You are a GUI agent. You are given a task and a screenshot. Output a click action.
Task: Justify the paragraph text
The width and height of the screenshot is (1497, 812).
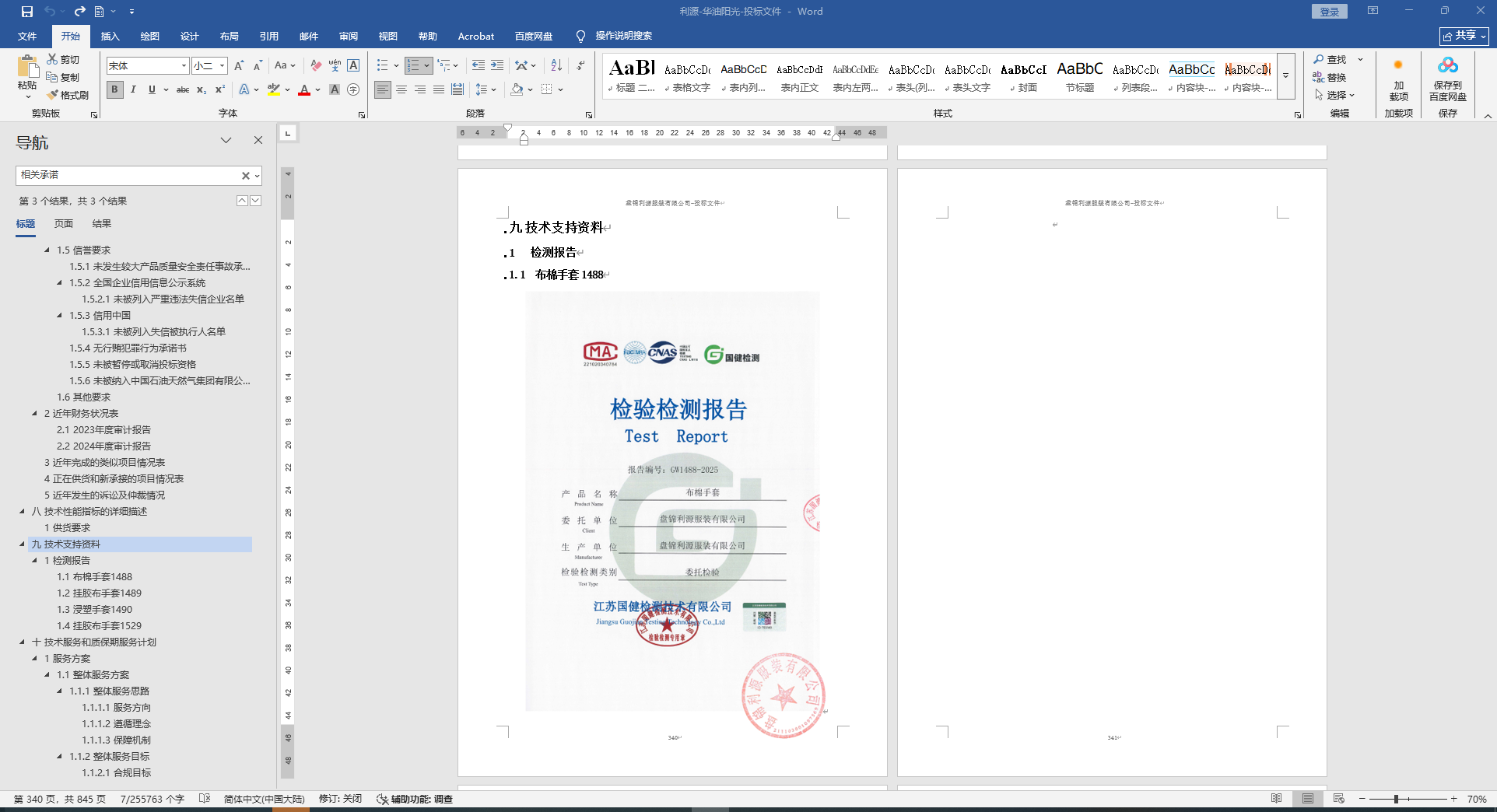[439, 89]
